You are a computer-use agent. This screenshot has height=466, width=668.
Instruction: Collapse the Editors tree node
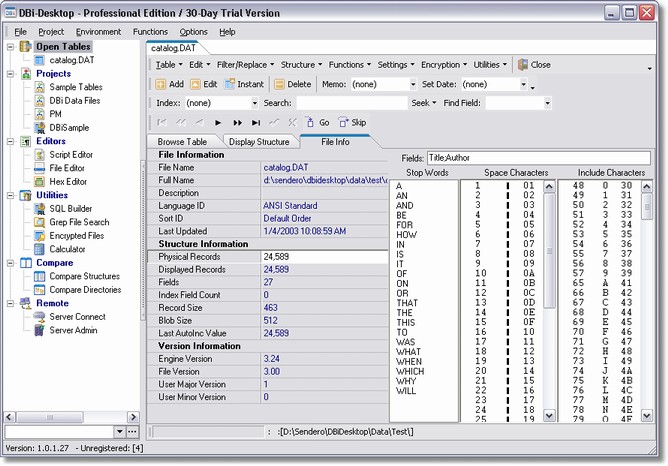(x=10, y=141)
